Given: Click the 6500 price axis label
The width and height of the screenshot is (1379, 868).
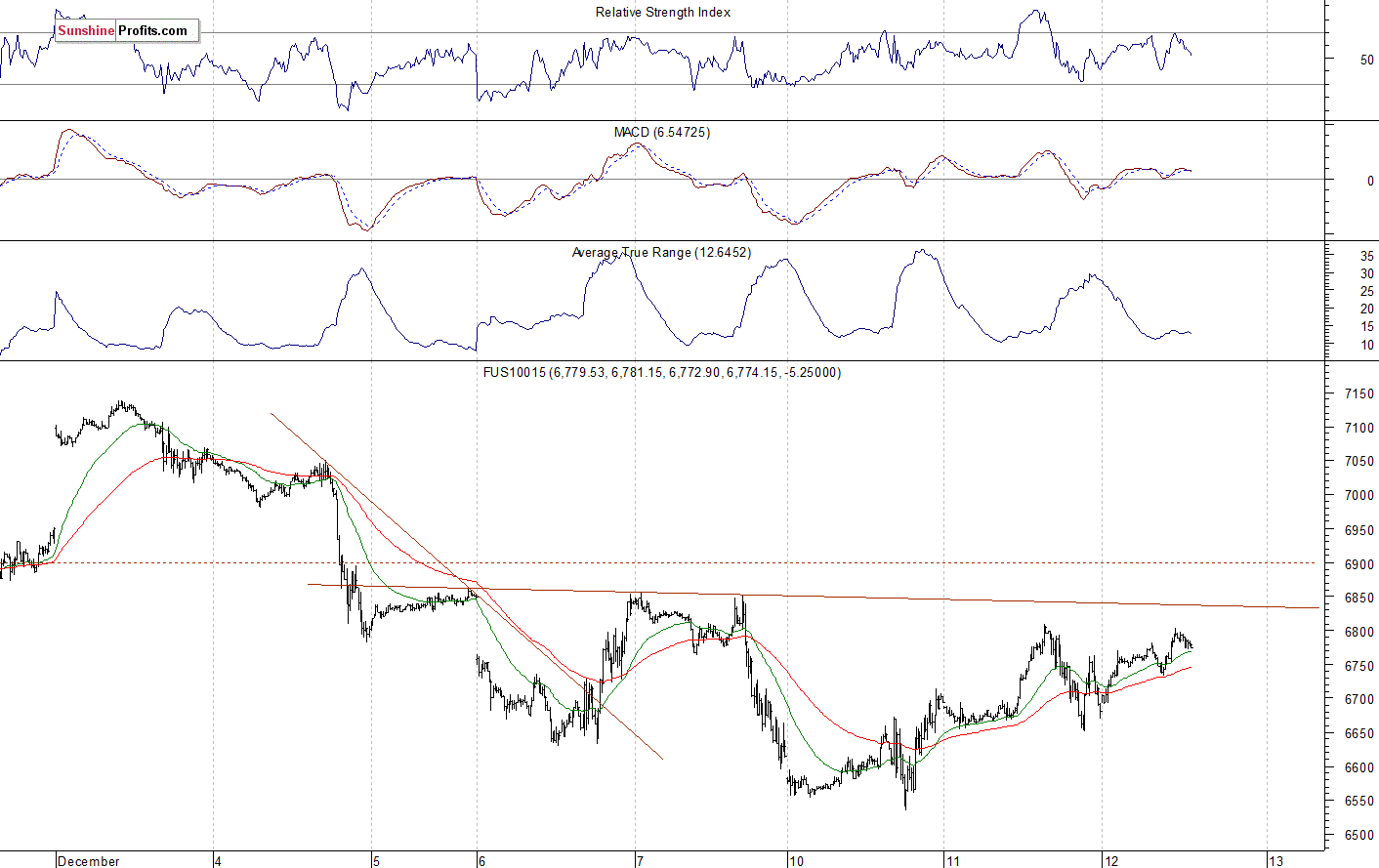Looking at the screenshot, I should coord(1359,836).
